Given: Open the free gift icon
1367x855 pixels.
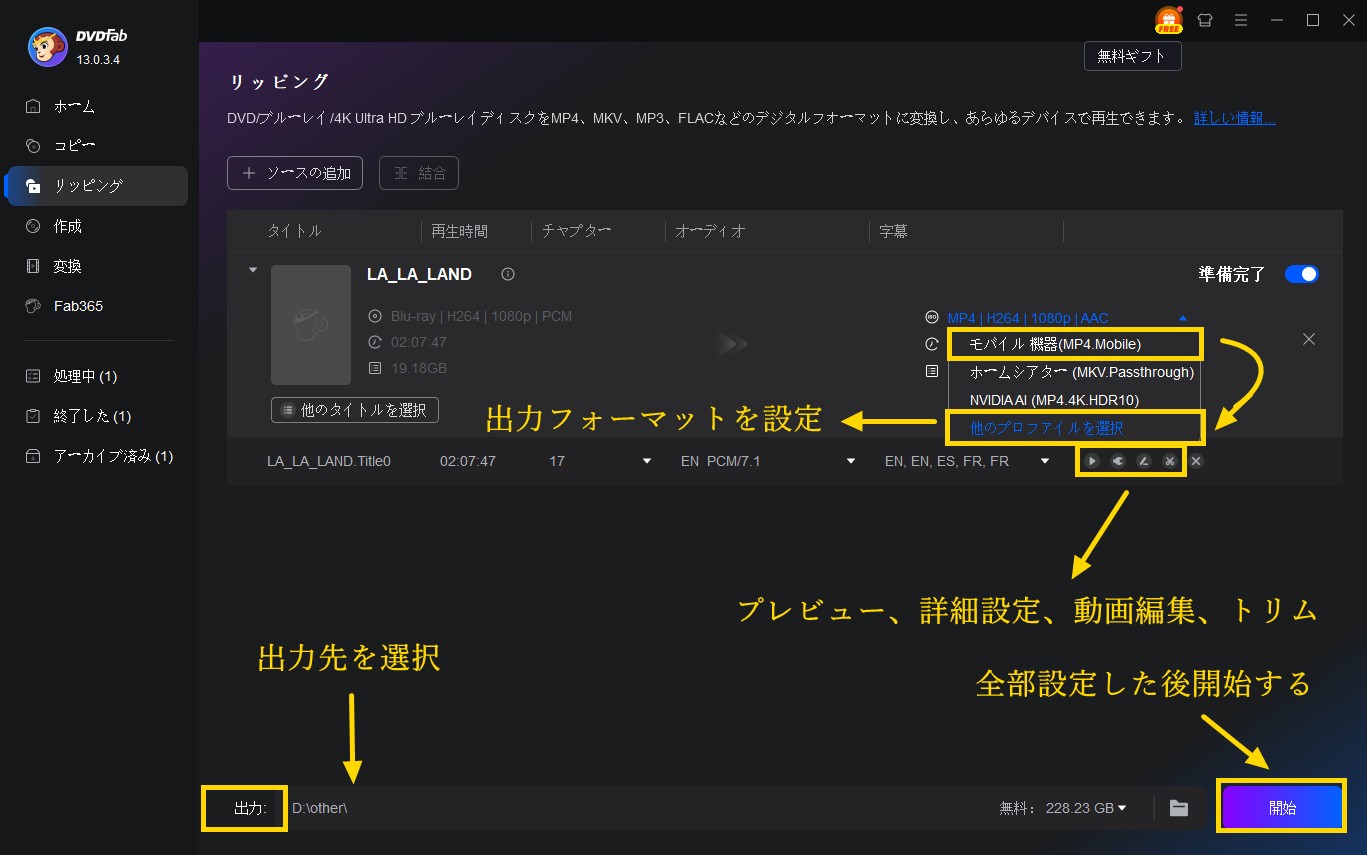Looking at the screenshot, I should click(x=1168, y=20).
